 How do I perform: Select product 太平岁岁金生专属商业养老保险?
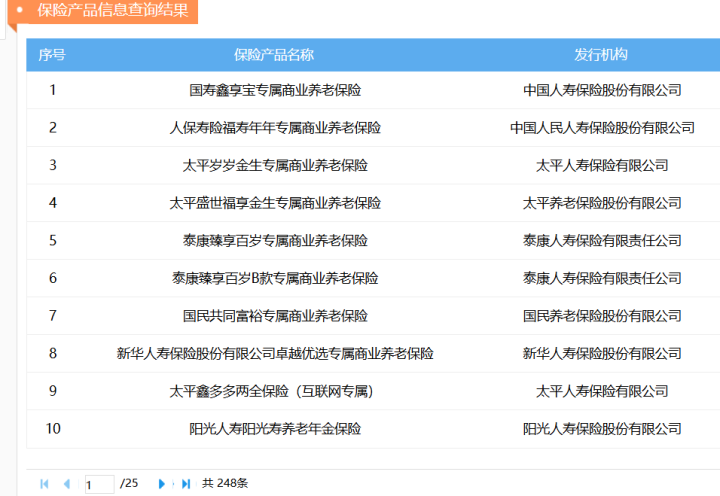coord(275,165)
